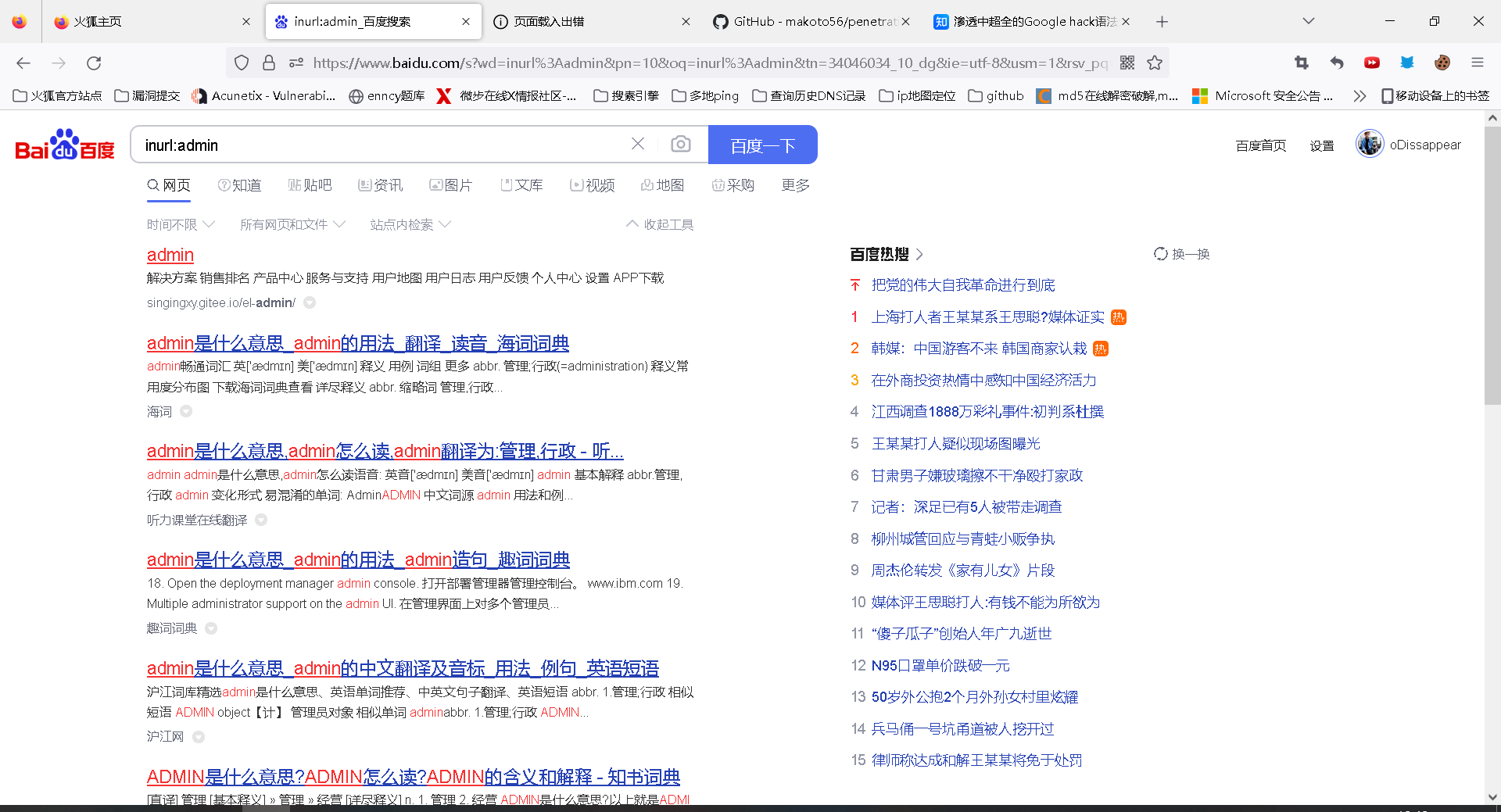Click the 百度一下 search button
The height and width of the screenshot is (812, 1501).
point(762,145)
